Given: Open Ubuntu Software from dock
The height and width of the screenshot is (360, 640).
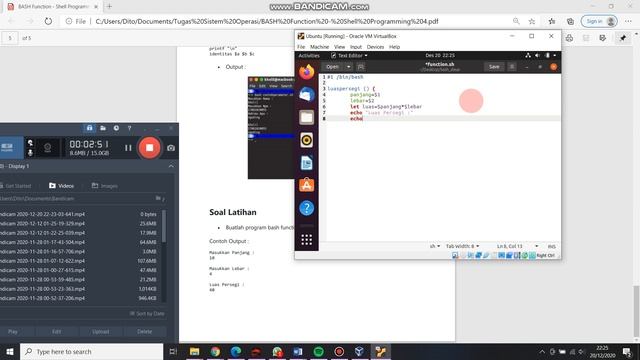Looking at the screenshot, I should [307, 185].
